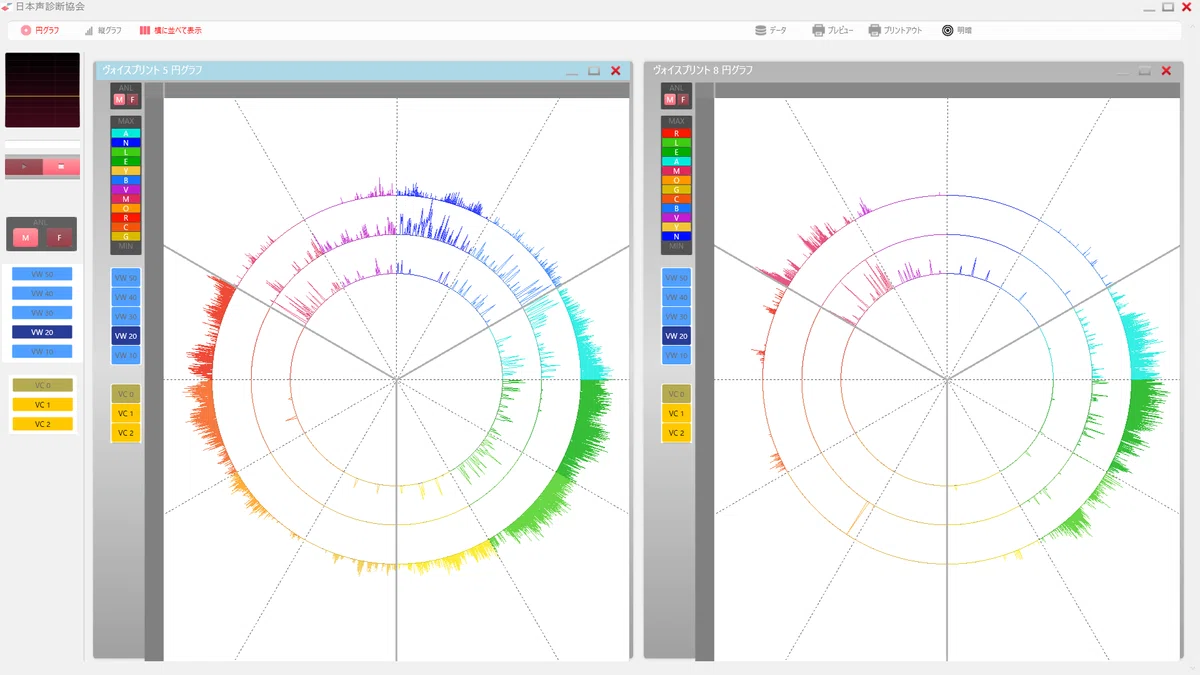Click the 日本声診断協会 app logo icon

(7, 7)
